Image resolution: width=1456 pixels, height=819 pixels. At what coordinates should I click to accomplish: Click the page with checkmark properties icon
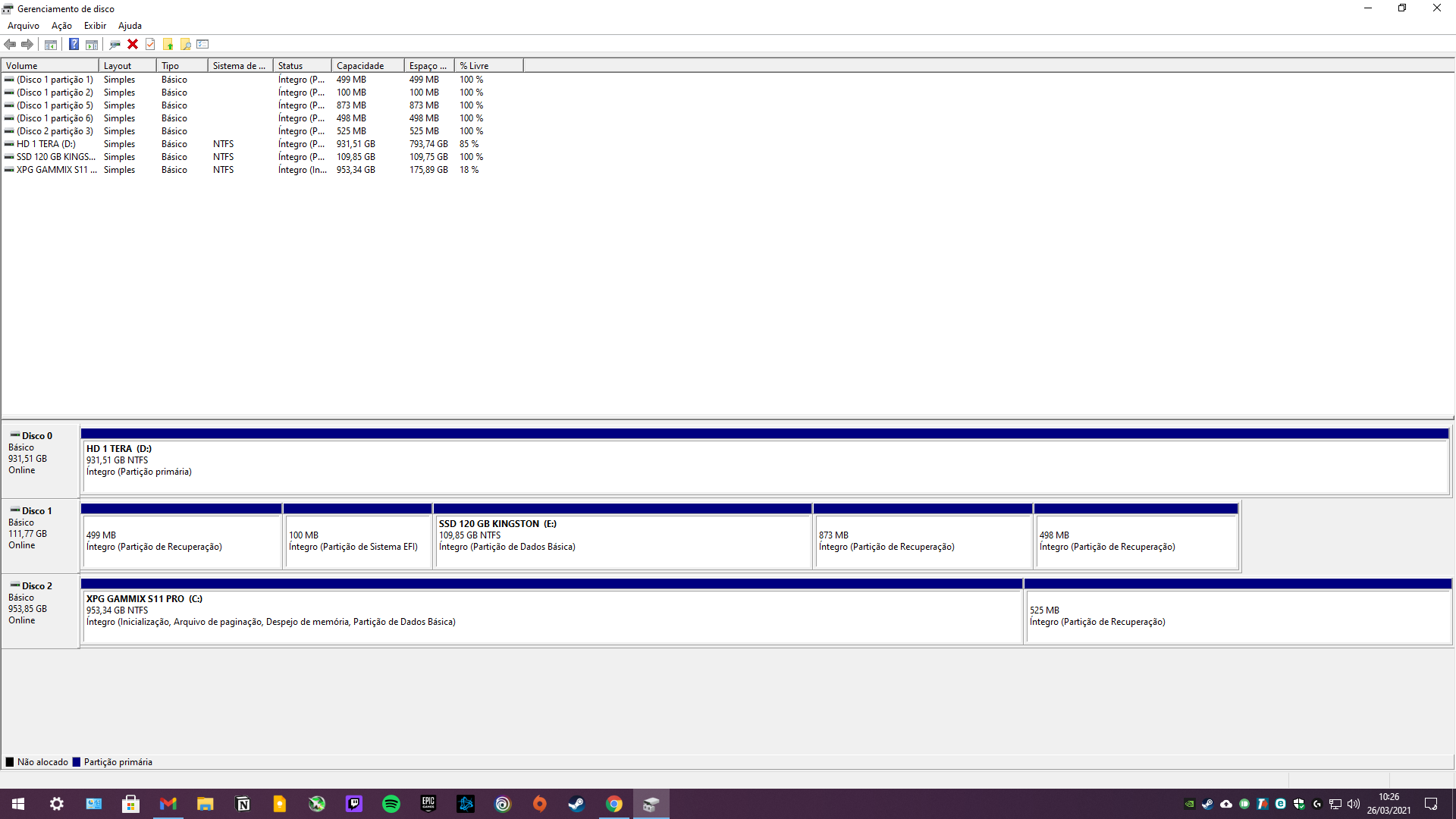(150, 44)
